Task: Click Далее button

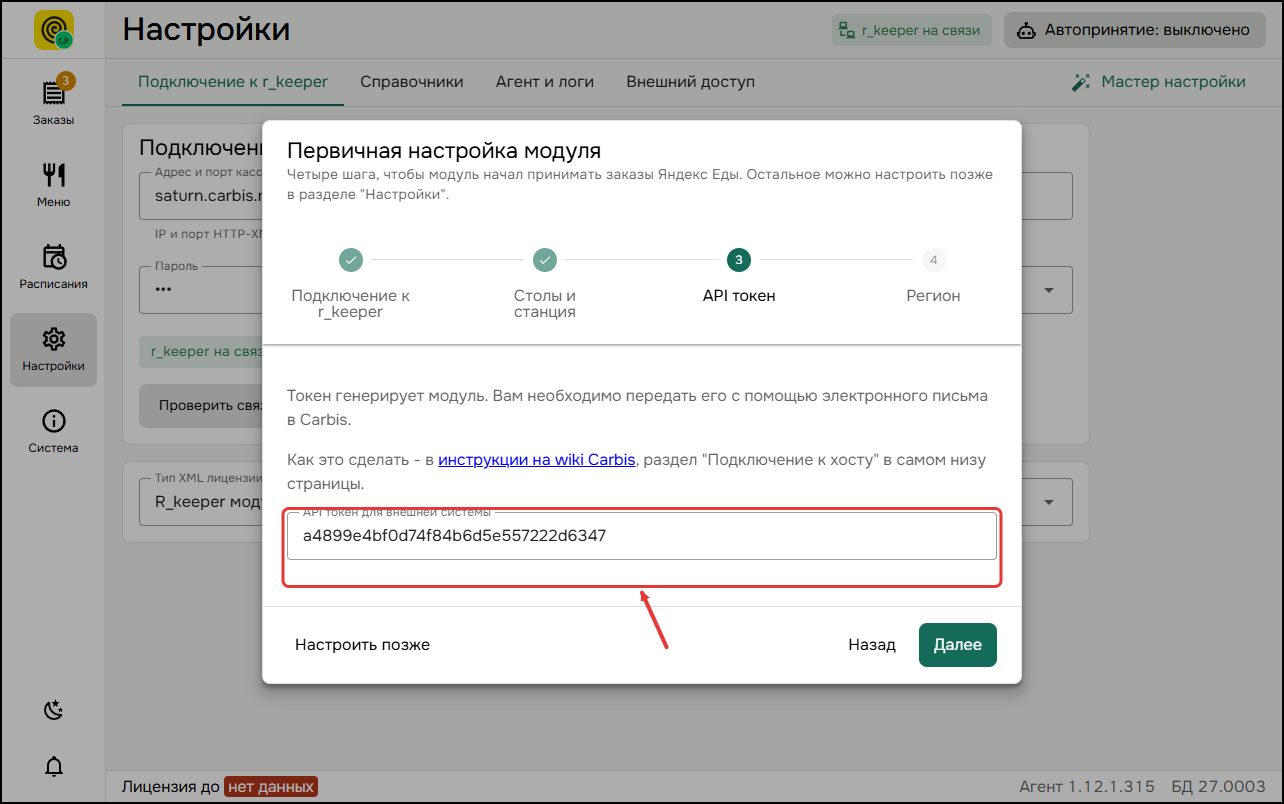Action: (958, 645)
